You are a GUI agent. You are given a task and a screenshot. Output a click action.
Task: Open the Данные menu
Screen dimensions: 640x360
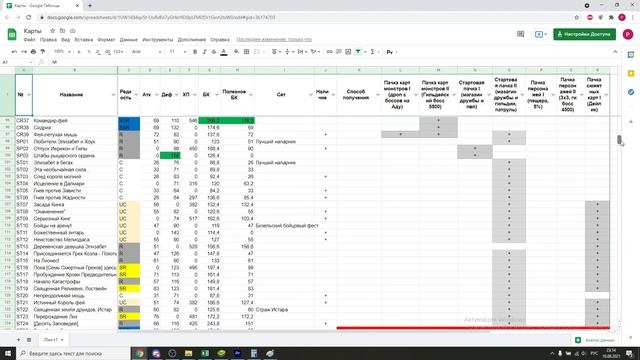[x=129, y=40]
